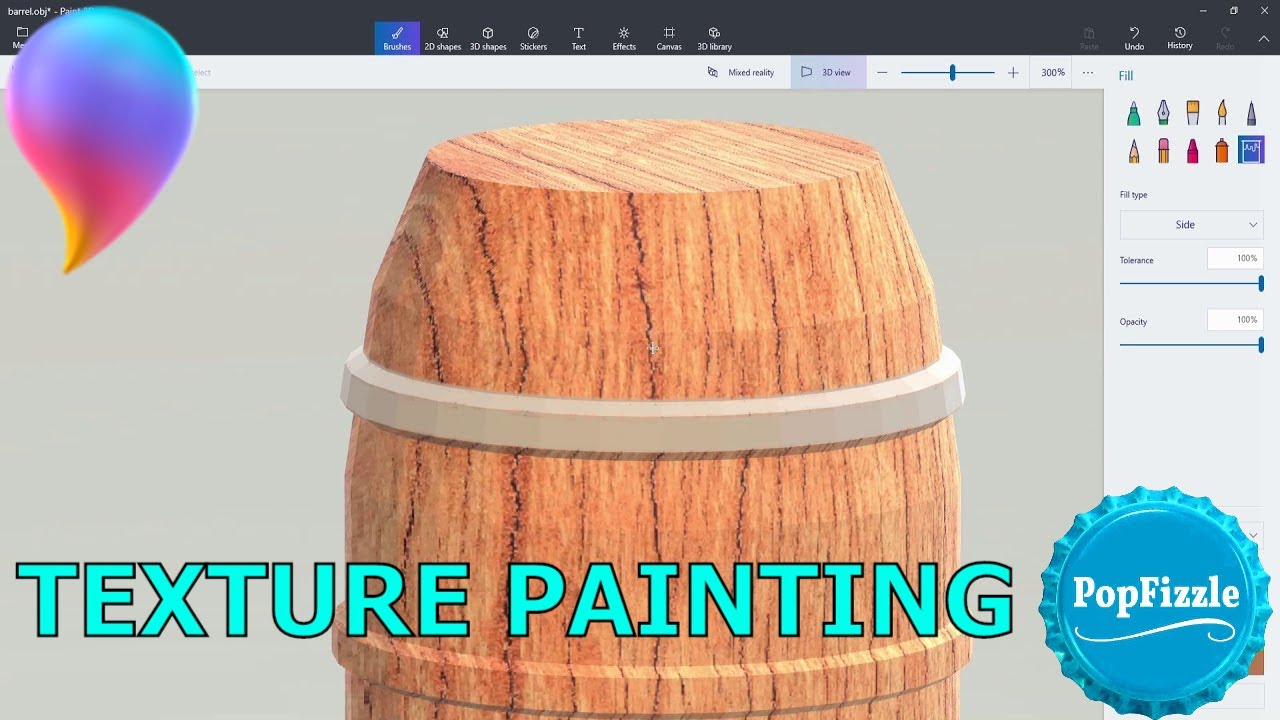
Task: Click the Redo button
Action: 1224,38
